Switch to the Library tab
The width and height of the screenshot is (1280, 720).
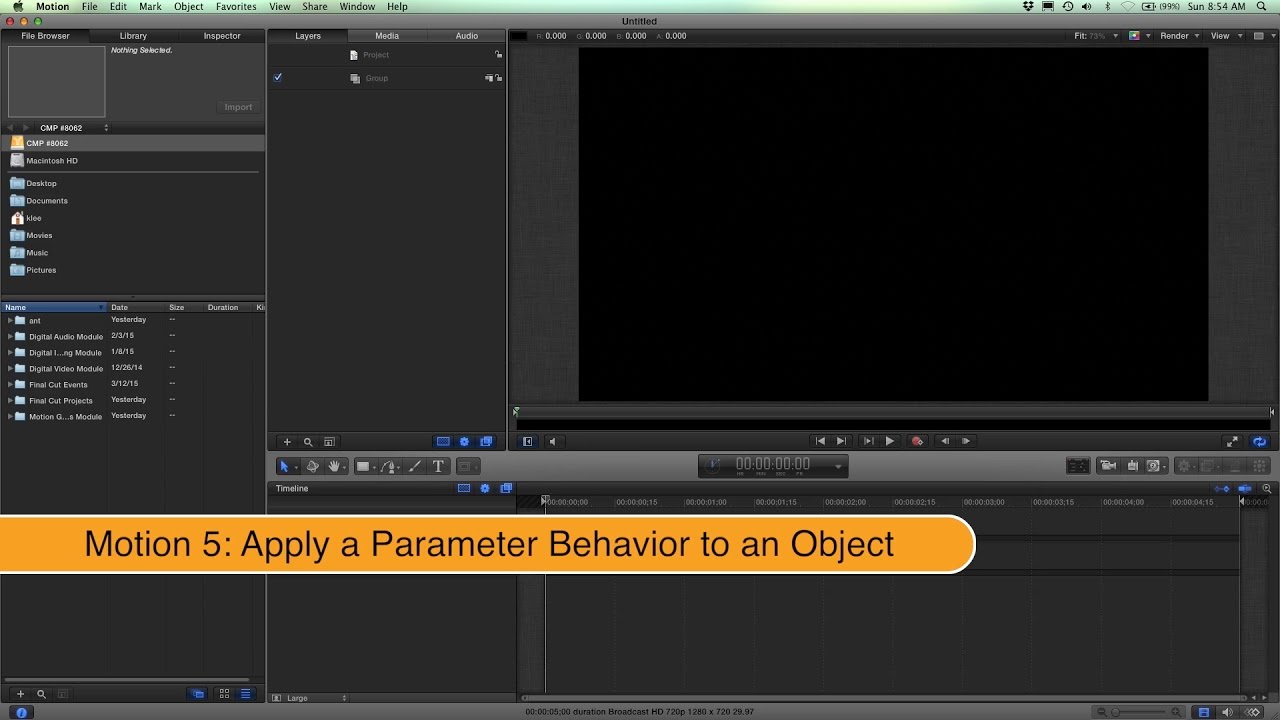(x=133, y=36)
